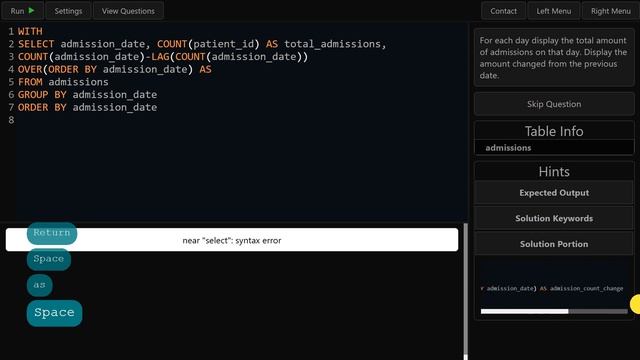This screenshot has width=640, height=360.
Task: Click the Table Info heading
Action: (554, 131)
